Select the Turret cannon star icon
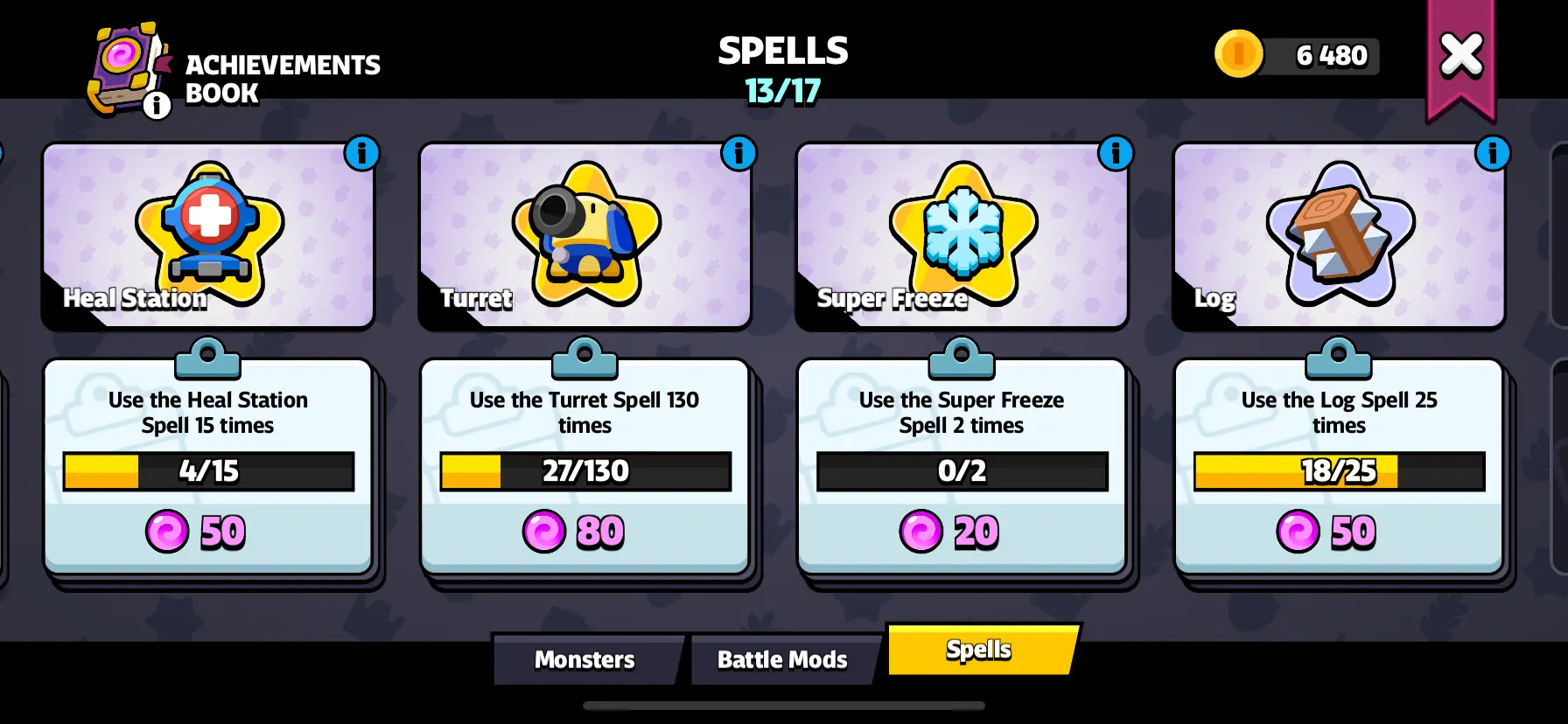1568x724 pixels. (586, 232)
